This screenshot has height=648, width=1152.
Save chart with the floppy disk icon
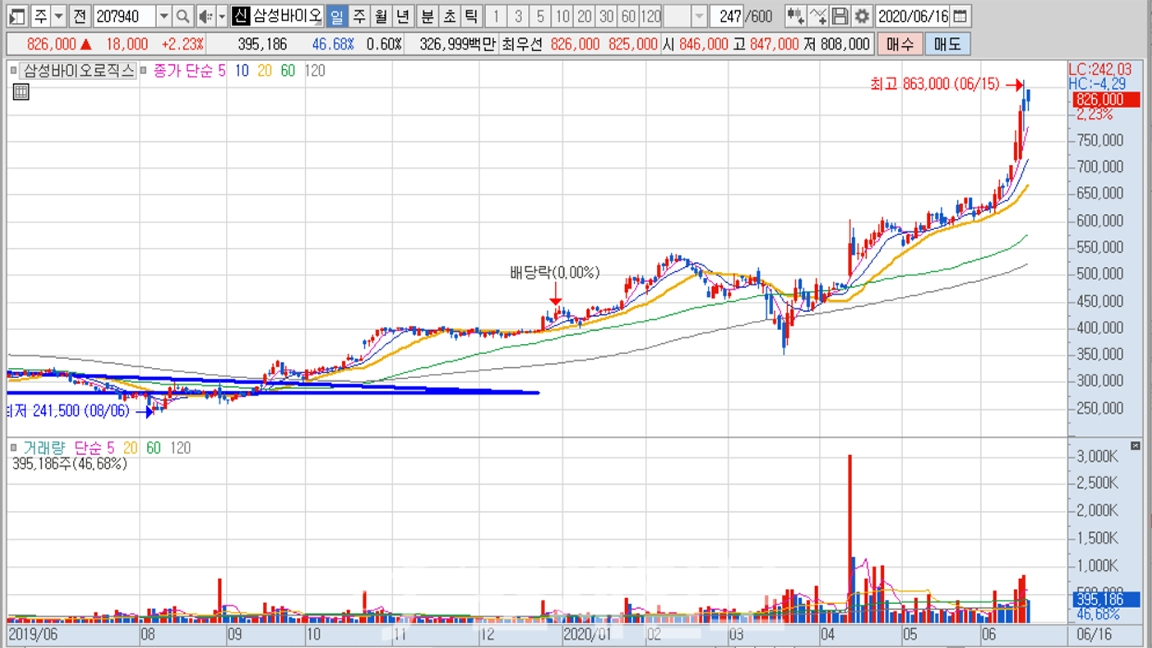840,16
